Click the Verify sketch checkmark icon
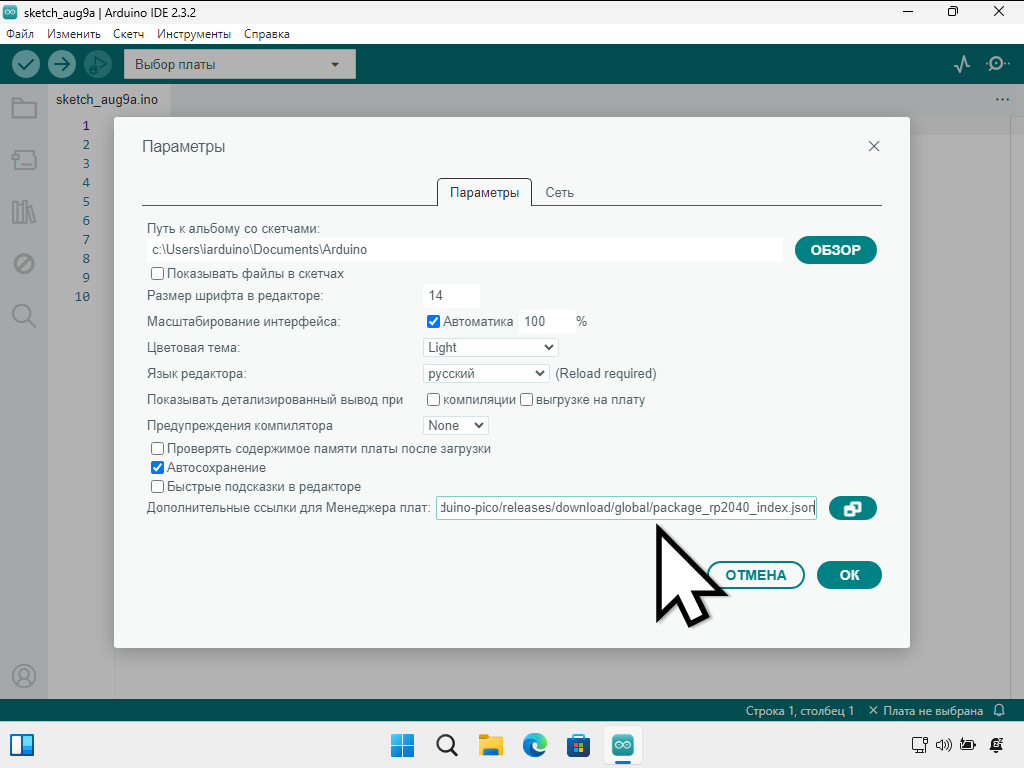1024x768 pixels. (x=26, y=64)
